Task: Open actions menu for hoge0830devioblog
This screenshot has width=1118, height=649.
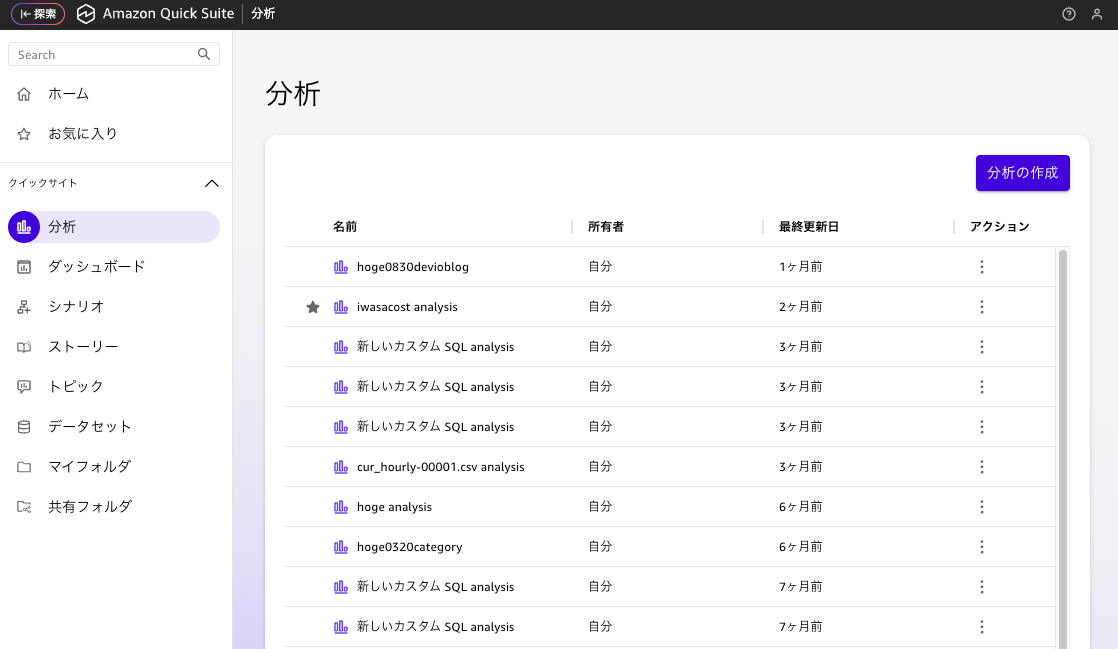Action: click(x=981, y=267)
